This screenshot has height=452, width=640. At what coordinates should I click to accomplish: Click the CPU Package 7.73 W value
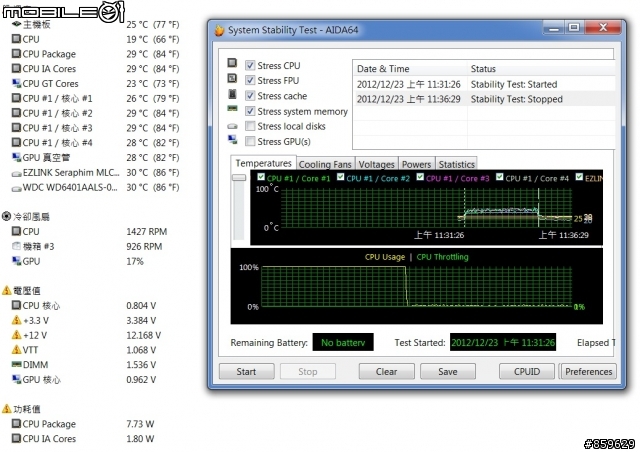[140, 424]
